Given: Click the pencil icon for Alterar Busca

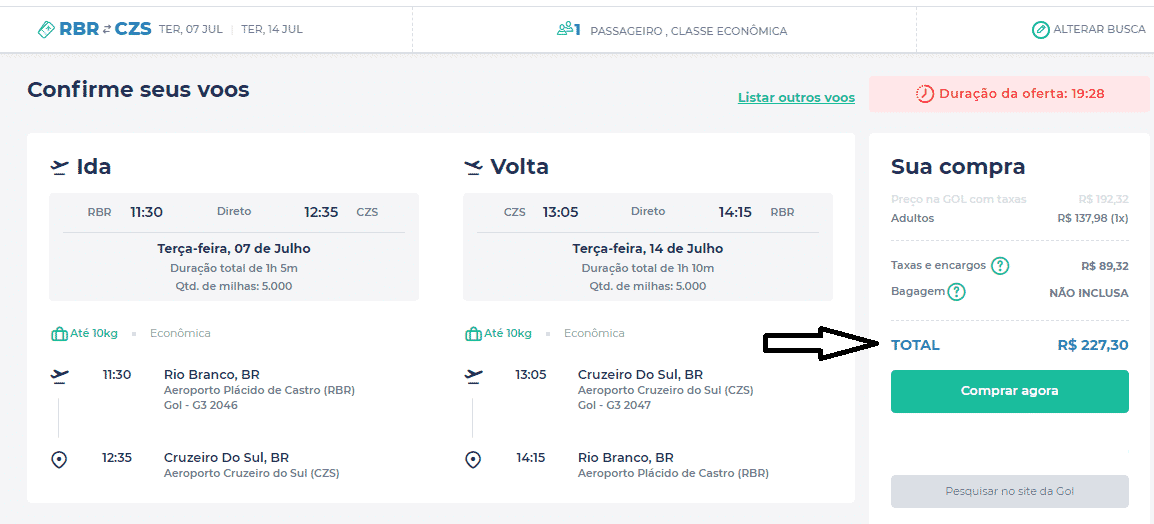Looking at the screenshot, I should tap(1041, 30).
